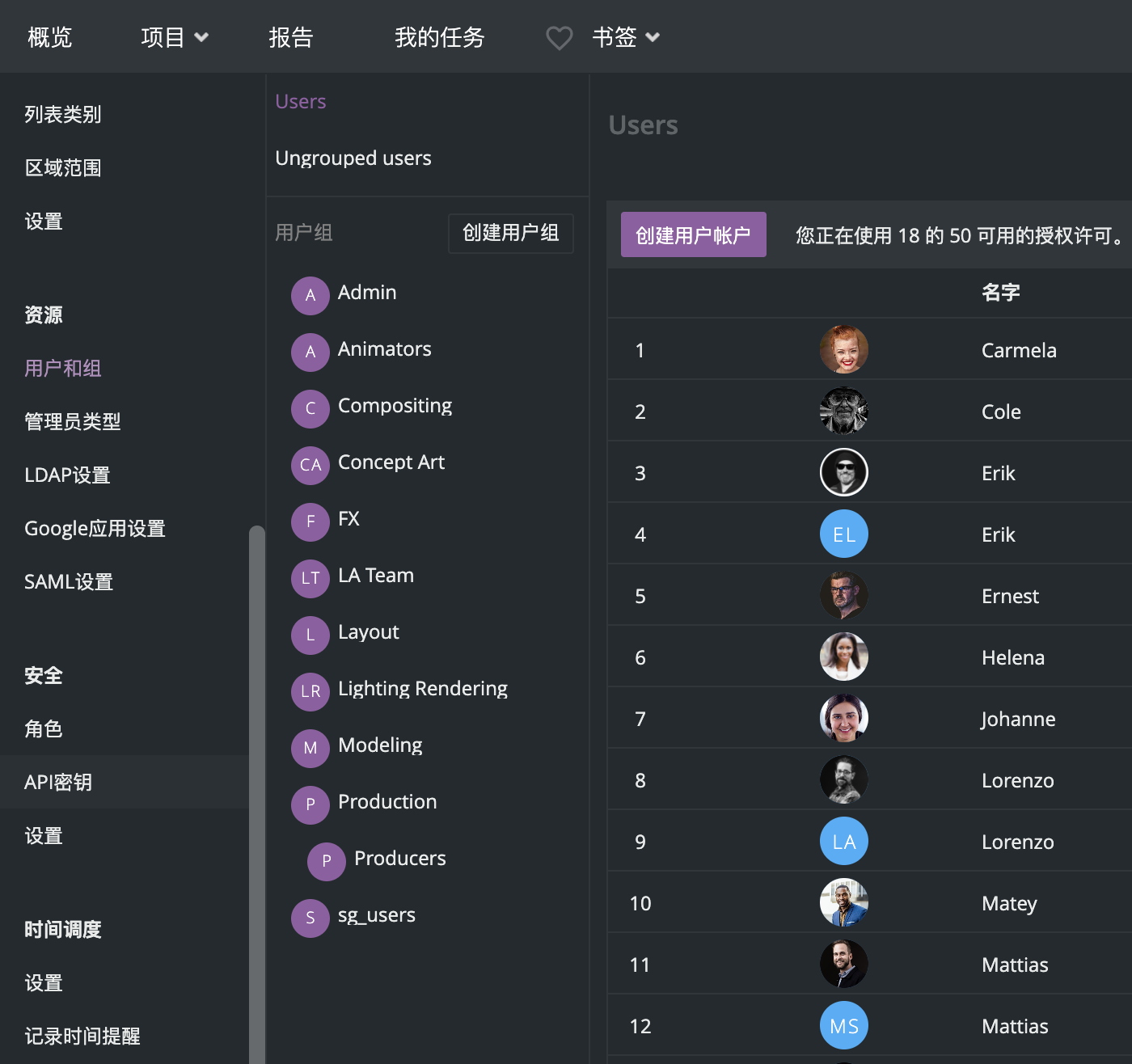Image resolution: width=1132 pixels, height=1064 pixels.
Task: Click the Lighting Rendering LR badge icon
Action: point(310,691)
